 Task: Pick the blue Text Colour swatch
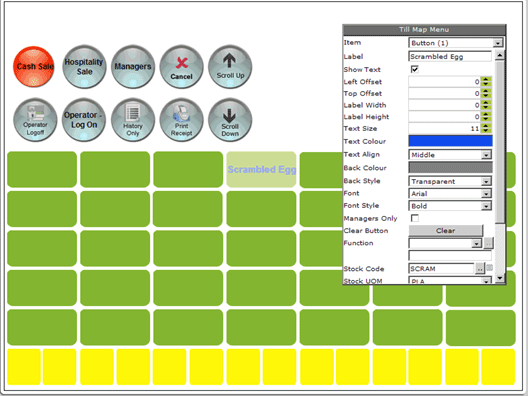click(451, 141)
